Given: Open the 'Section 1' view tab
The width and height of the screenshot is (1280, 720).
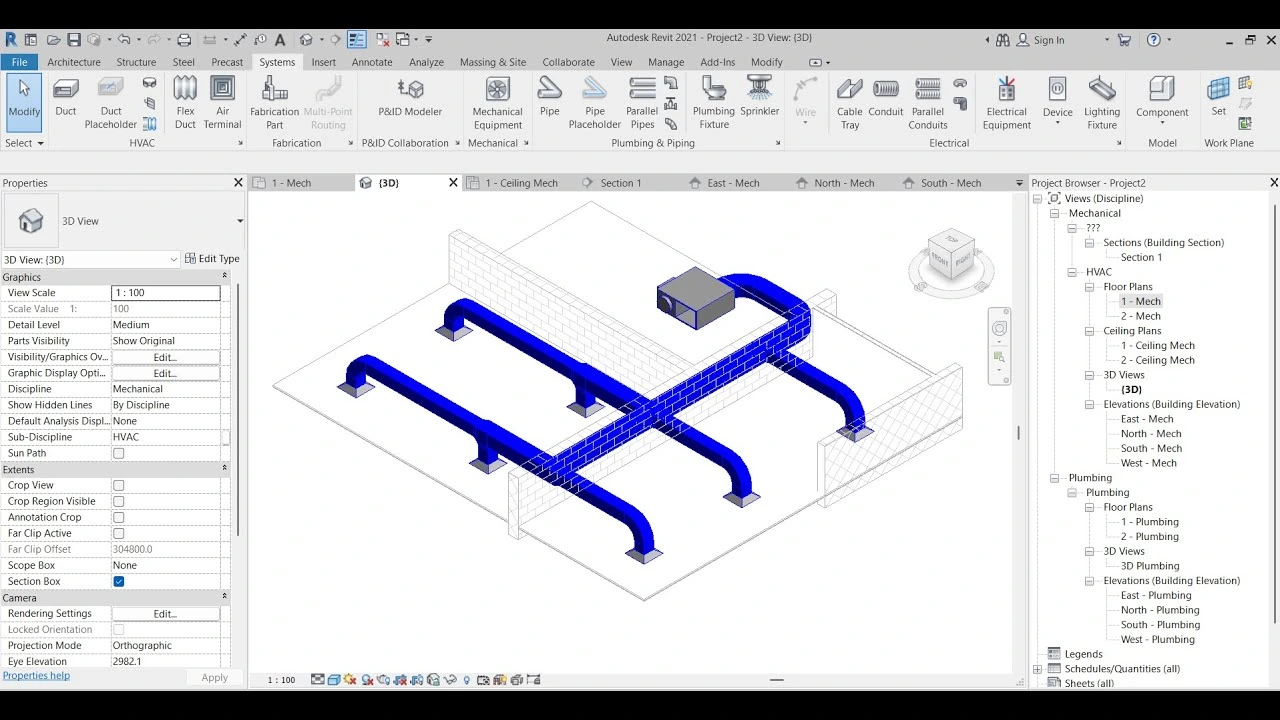Looking at the screenshot, I should click(621, 183).
